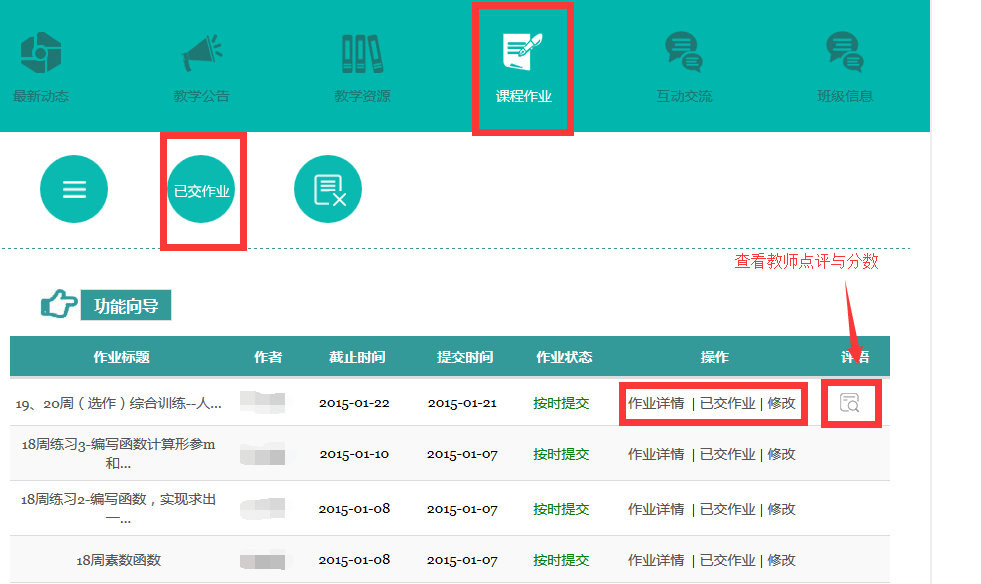Open 已交作业 link for 18周练习3 row
This screenshot has width=981, height=584.
pyautogui.click(x=727, y=454)
